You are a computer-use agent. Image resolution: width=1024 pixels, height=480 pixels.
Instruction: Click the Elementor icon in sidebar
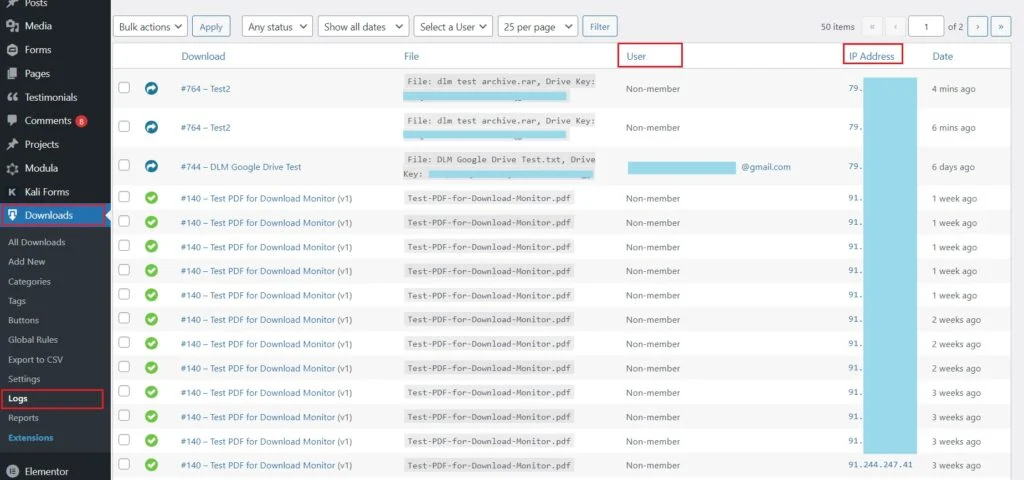pyautogui.click(x=12, y=472)
